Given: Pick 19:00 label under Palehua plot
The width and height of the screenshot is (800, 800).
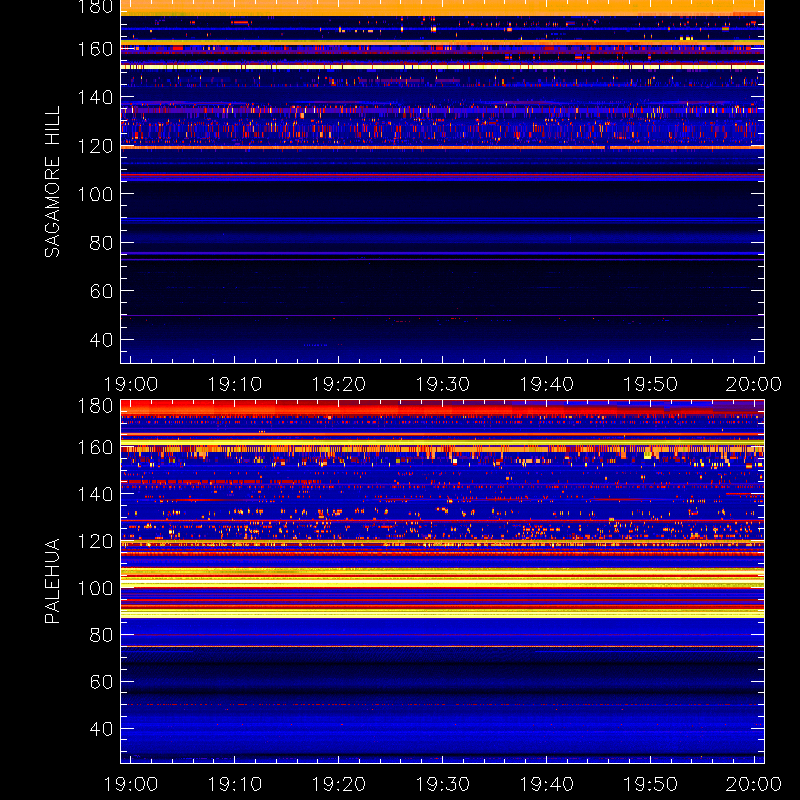Looking at the screenshot, I should tap(131, 784).
